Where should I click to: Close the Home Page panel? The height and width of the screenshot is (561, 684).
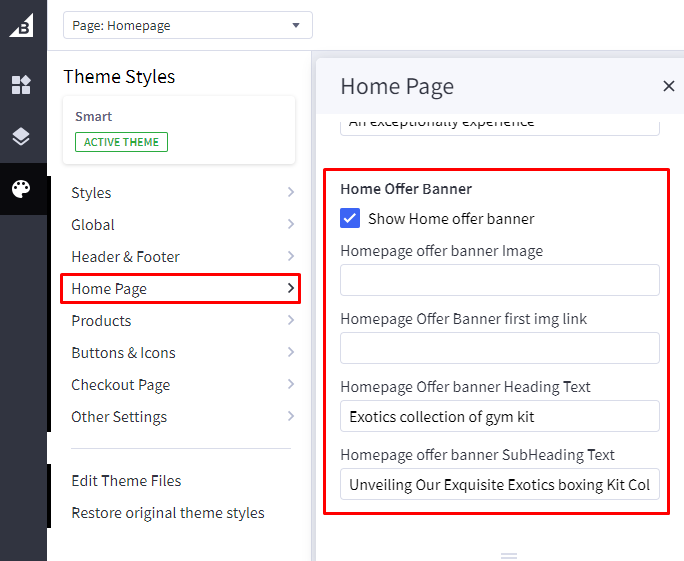click(x=669, y=87)
